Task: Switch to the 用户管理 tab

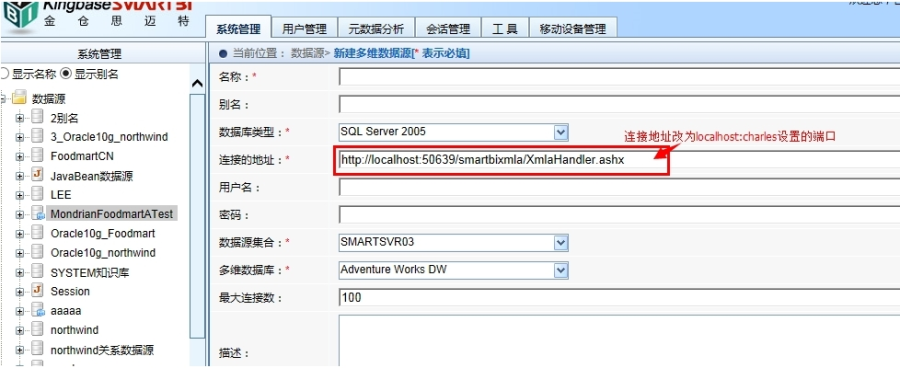Action: coord(304,29)
